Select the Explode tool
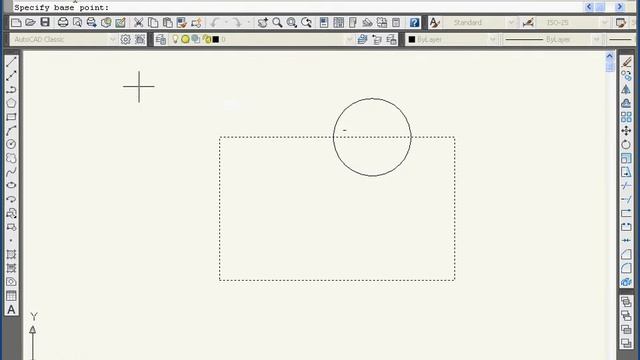This screenshot has height=360, width=640. [x=626, y=282]
